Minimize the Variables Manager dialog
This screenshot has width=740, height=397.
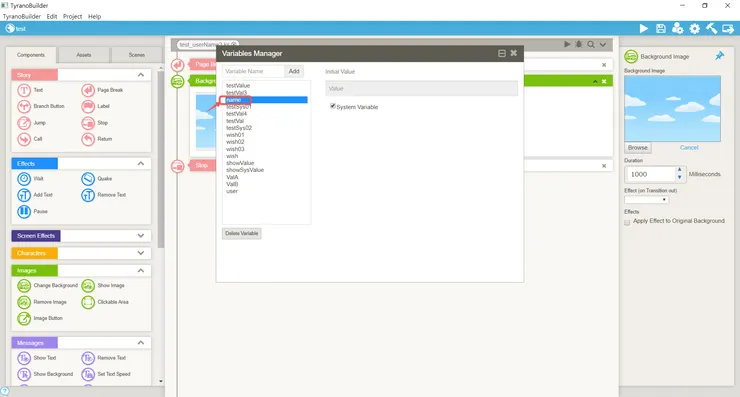point(502,53)
